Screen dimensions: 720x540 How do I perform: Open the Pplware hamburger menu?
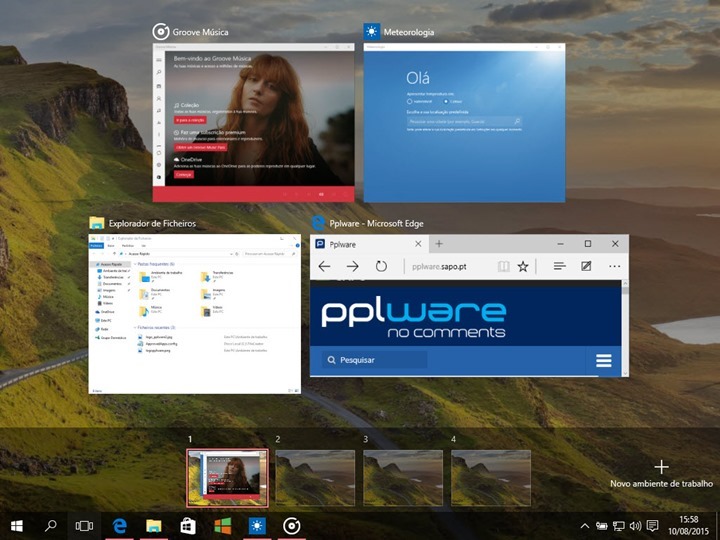click(x=603, y=360)
